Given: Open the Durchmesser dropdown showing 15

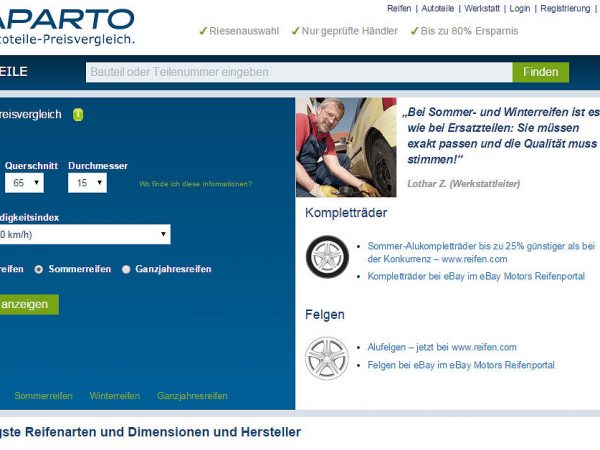Looking at the screenshot, I should tap(87, 183).
